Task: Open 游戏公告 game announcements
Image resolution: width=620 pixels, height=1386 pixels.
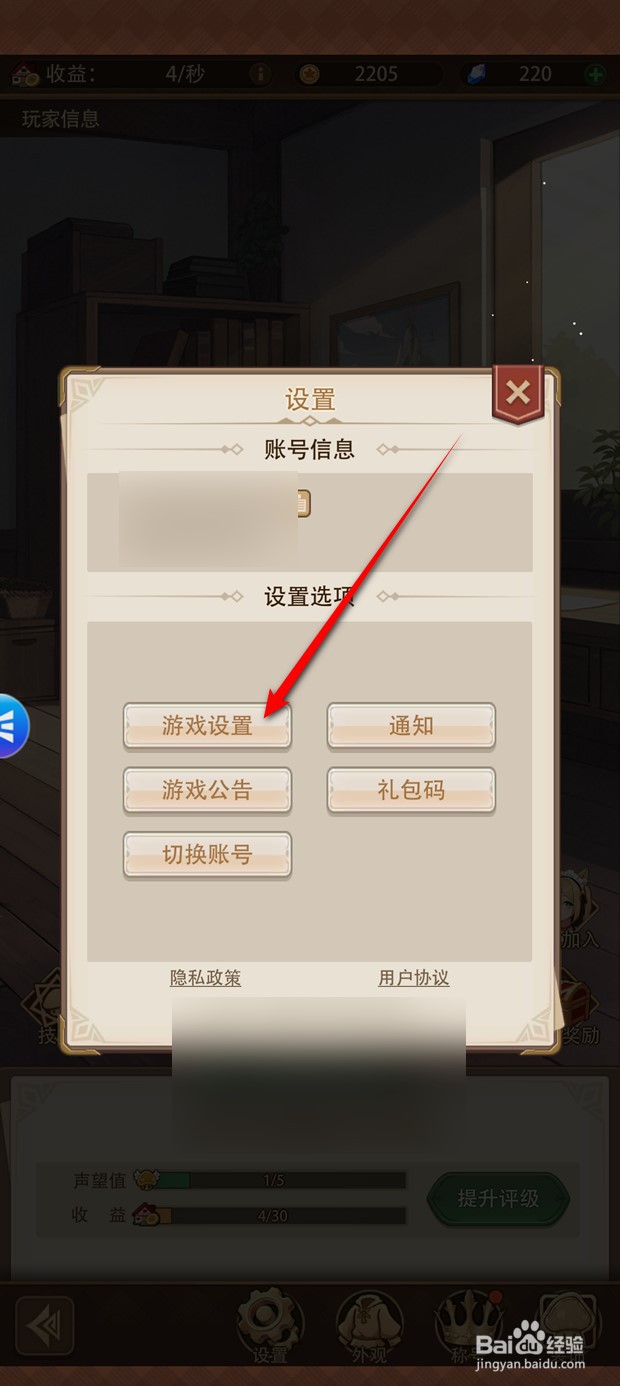Action: click(x=207, y=791)
